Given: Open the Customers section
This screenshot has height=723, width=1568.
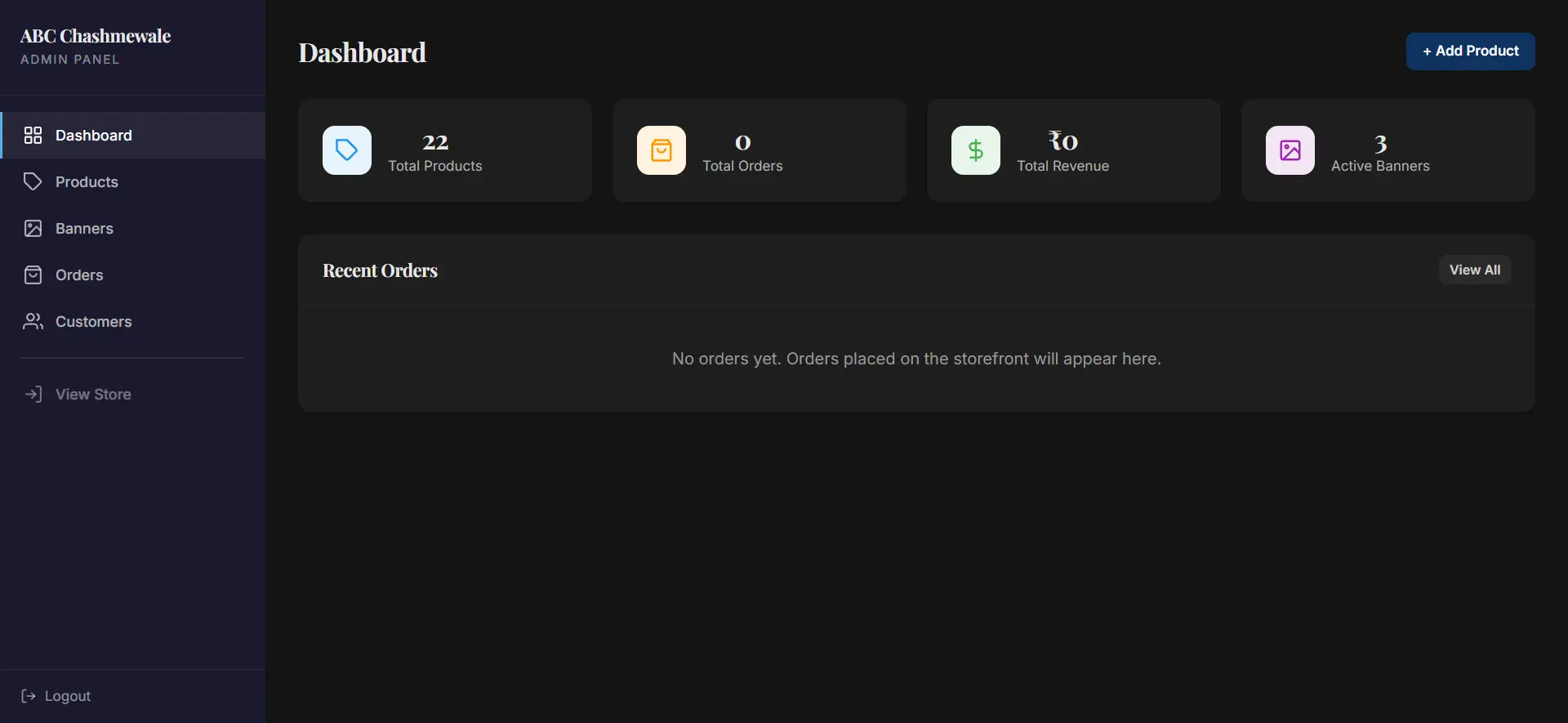Looking at the screenshot, I should [x=132, y=322].
